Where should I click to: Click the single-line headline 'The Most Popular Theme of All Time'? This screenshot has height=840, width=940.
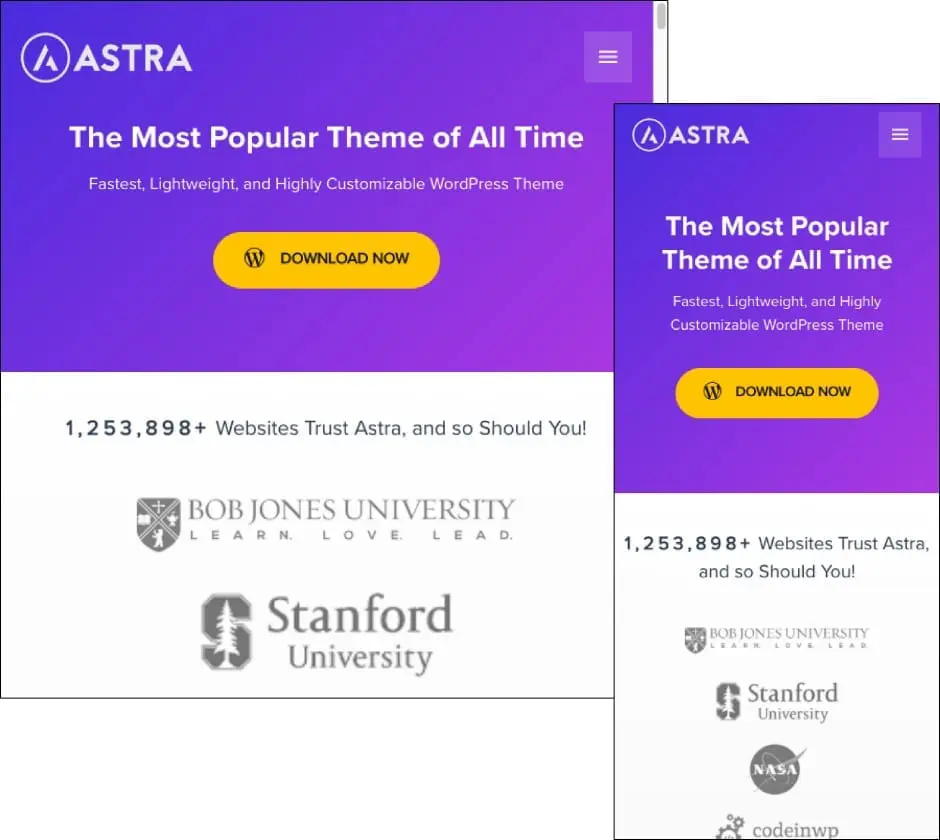[326, 138]
